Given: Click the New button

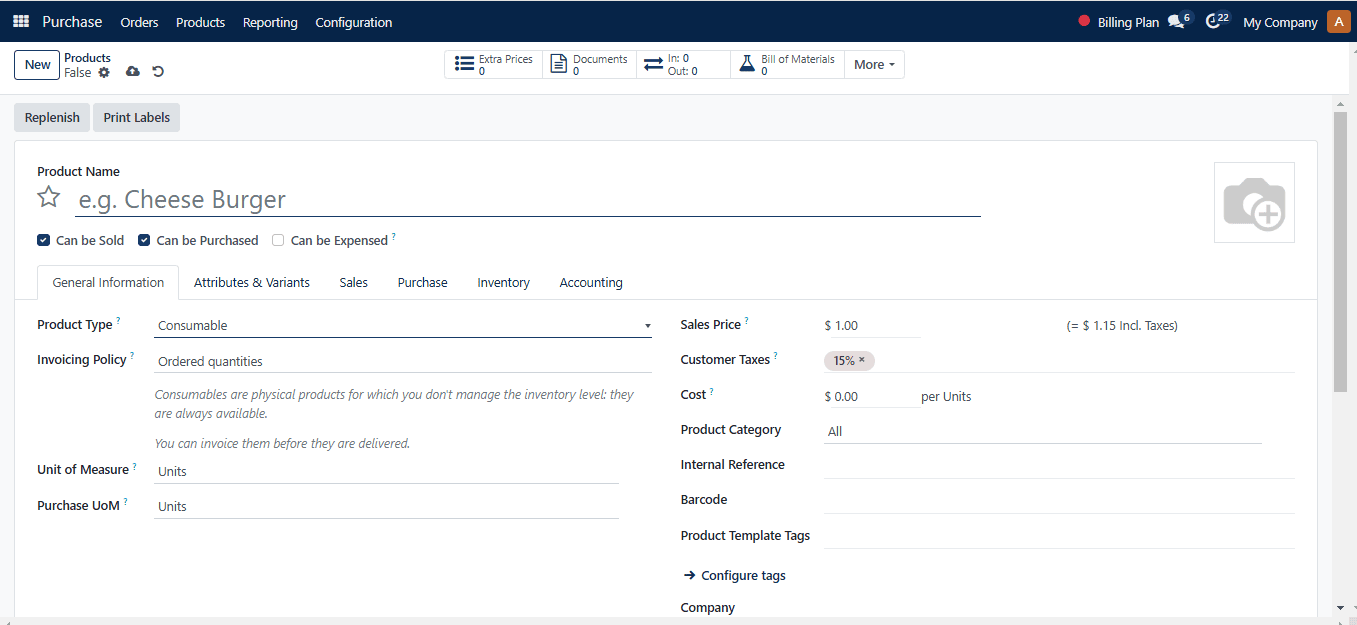Looking at the screenshot, I should coord(37,65).
